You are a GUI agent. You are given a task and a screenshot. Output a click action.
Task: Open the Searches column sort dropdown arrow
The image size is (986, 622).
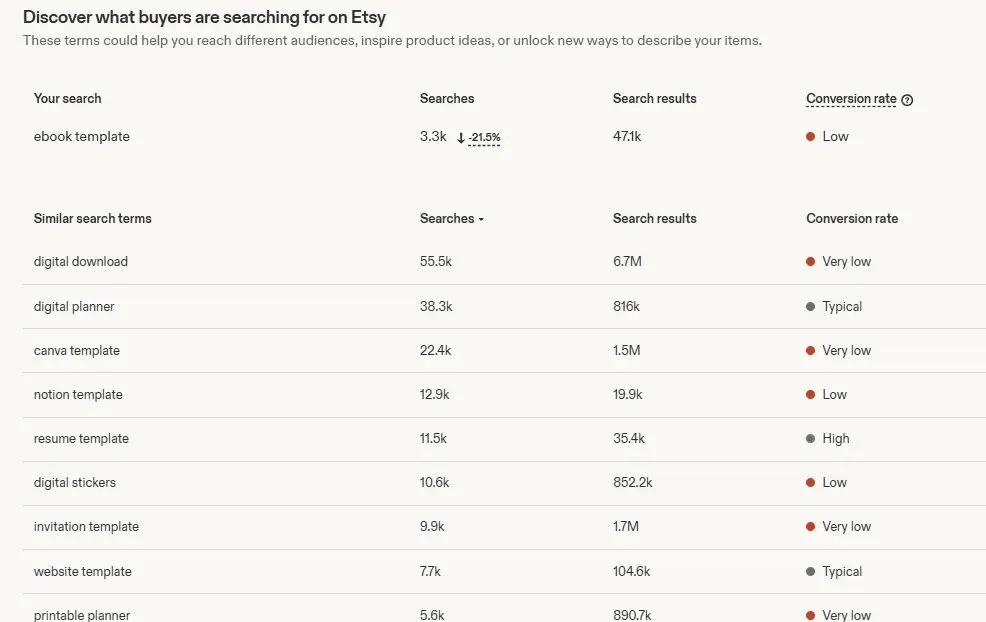click(481, 219)
